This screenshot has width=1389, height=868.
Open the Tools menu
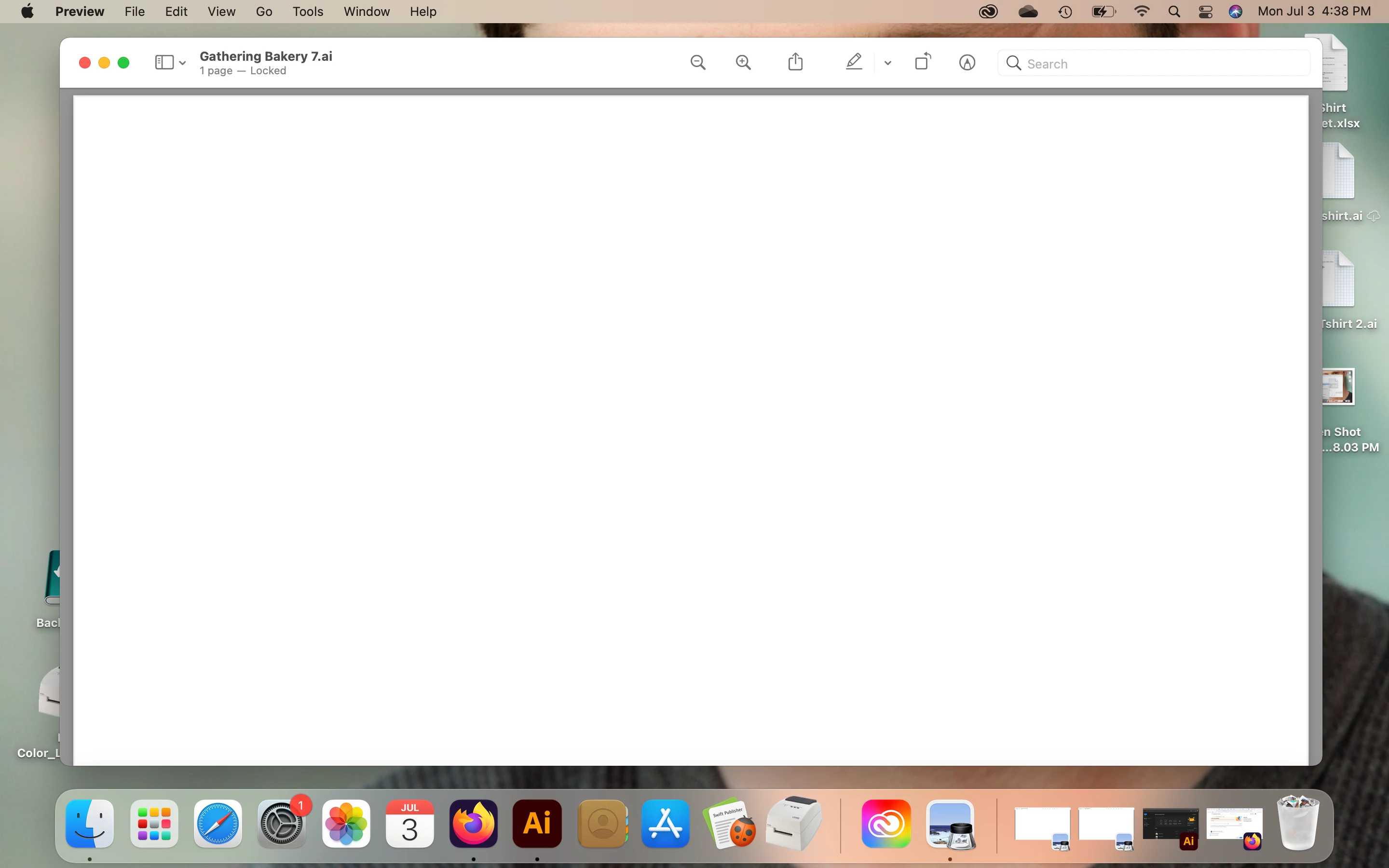point(308,12)
